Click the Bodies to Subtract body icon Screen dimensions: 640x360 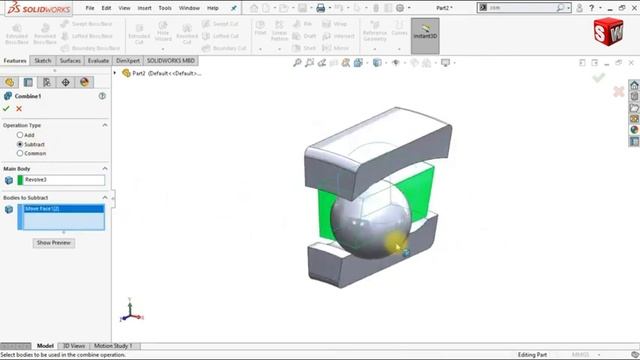pos(9,209)
